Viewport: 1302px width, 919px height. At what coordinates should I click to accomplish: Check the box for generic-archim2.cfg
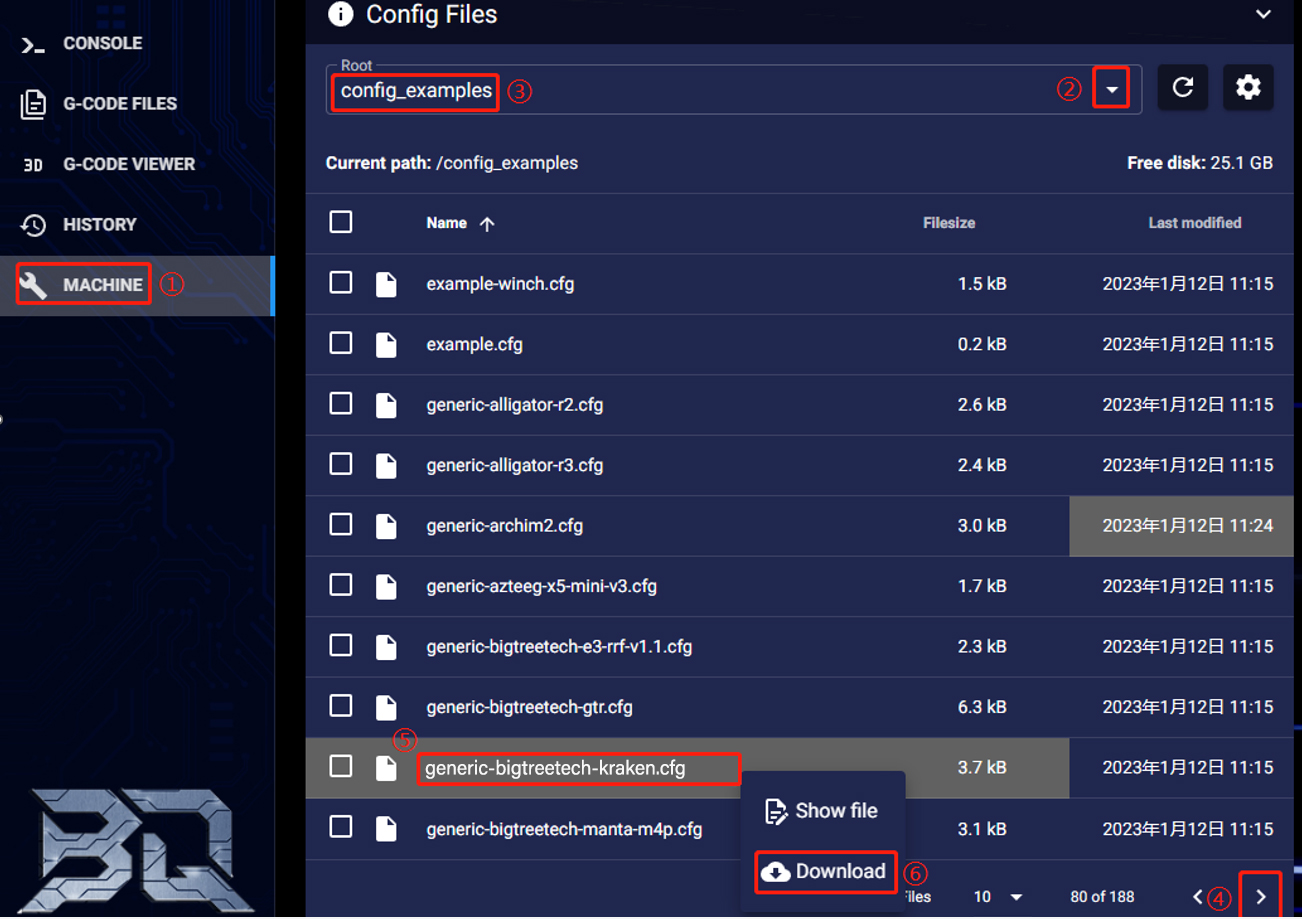[341, 524]
